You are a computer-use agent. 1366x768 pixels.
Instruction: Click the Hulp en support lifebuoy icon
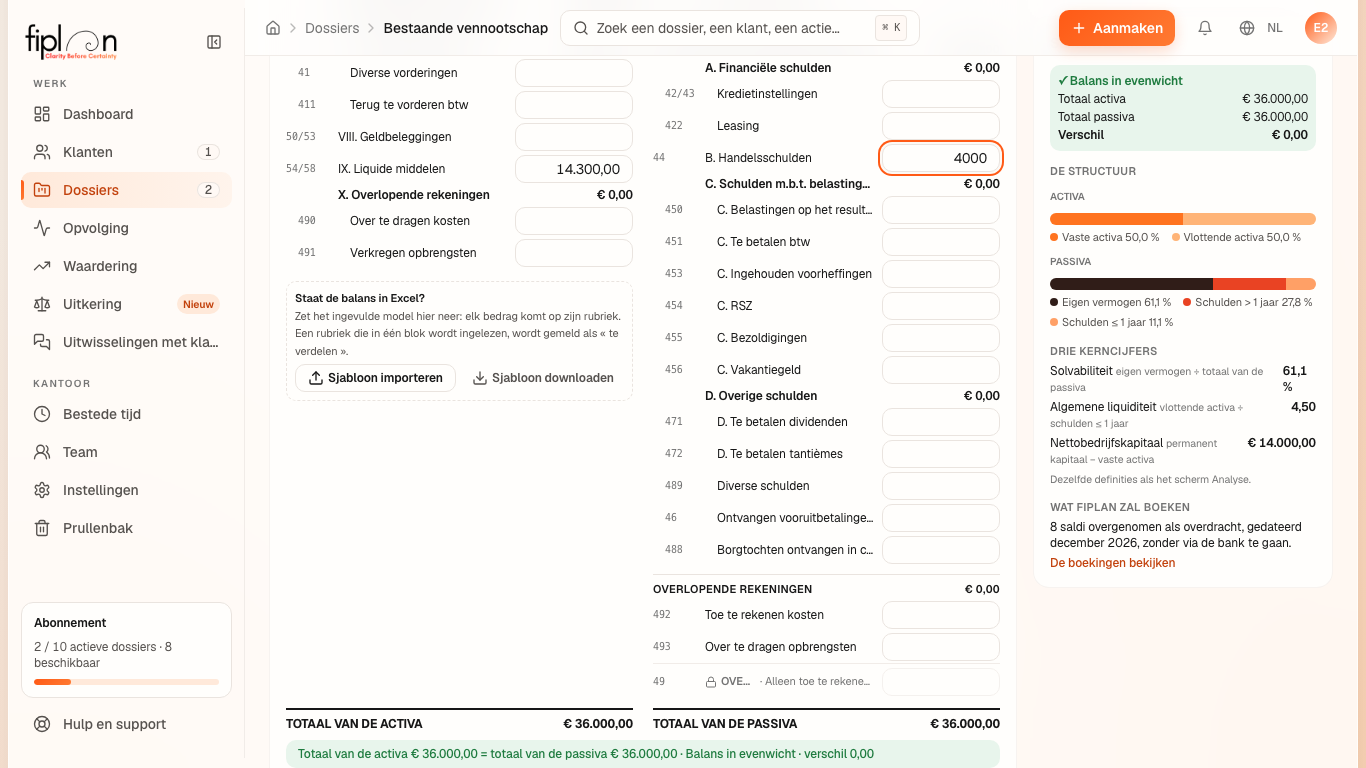42,724
